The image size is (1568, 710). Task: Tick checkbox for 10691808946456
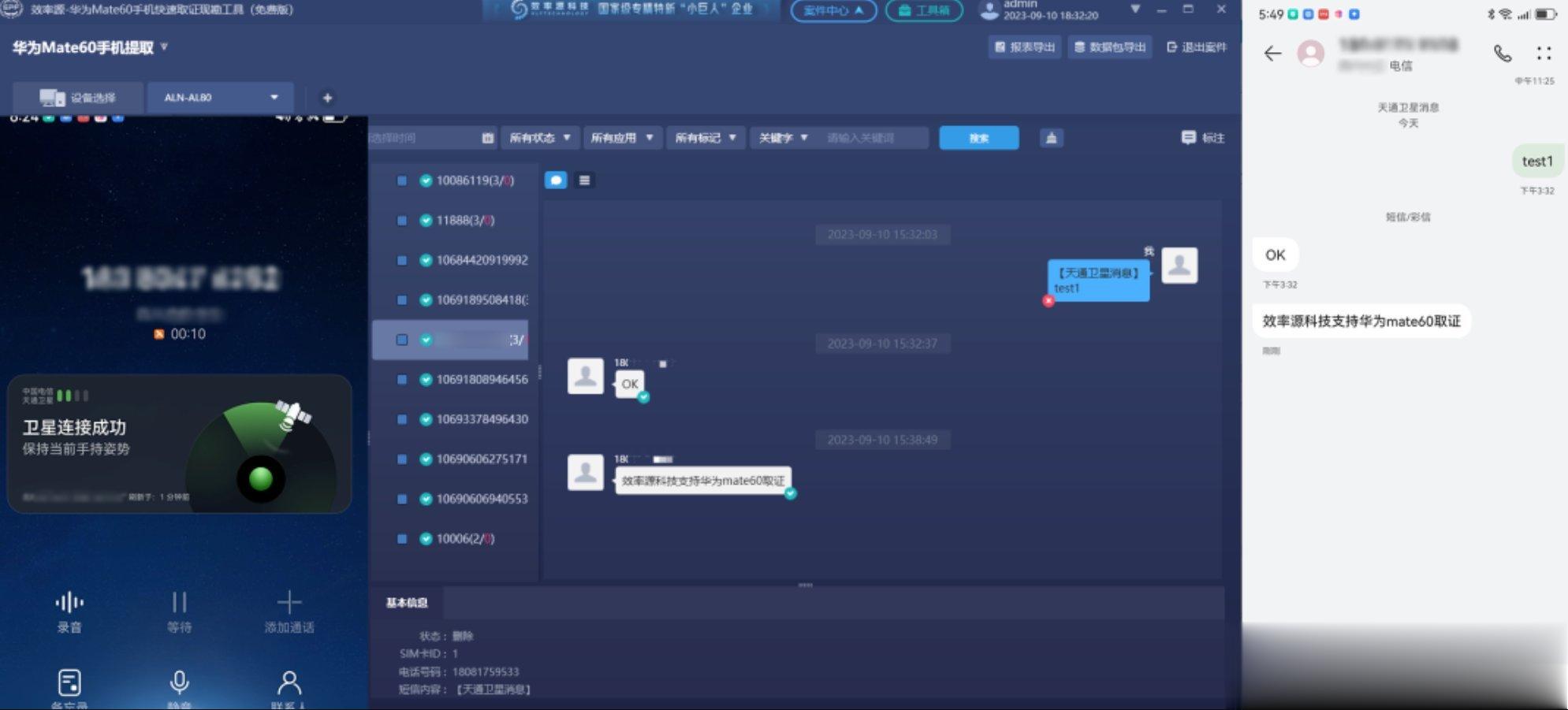click(x=402, y=380)
